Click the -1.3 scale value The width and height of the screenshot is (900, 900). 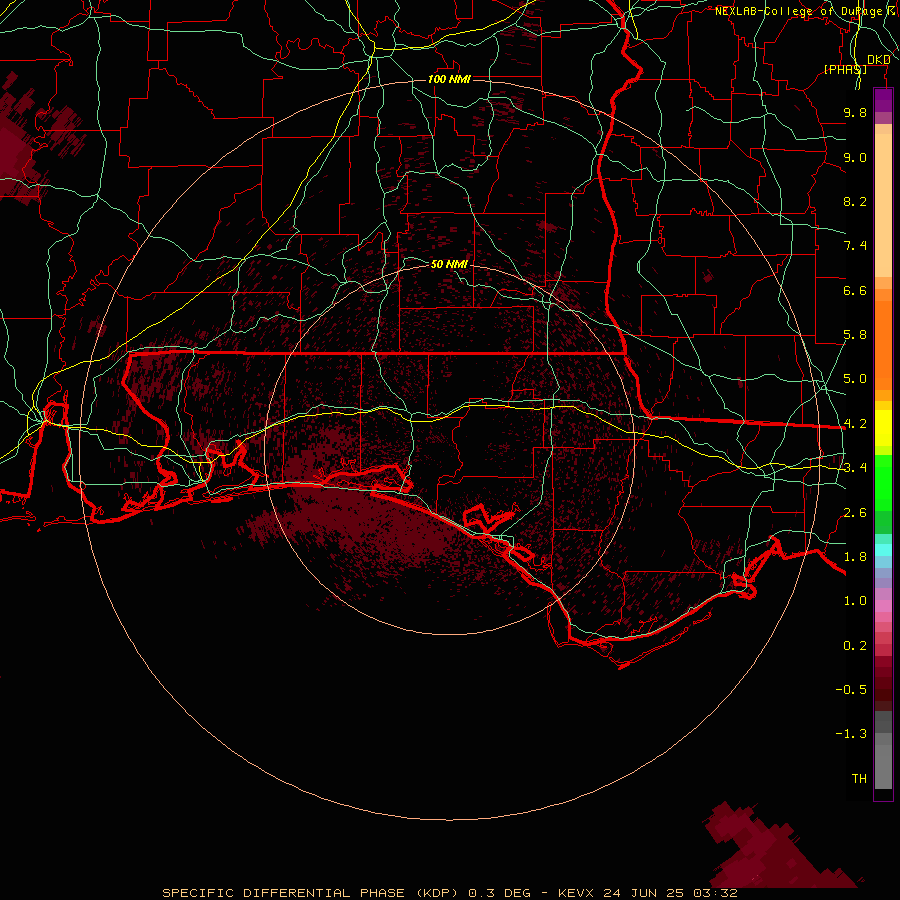pyautogui.click(x=851, y=734)
